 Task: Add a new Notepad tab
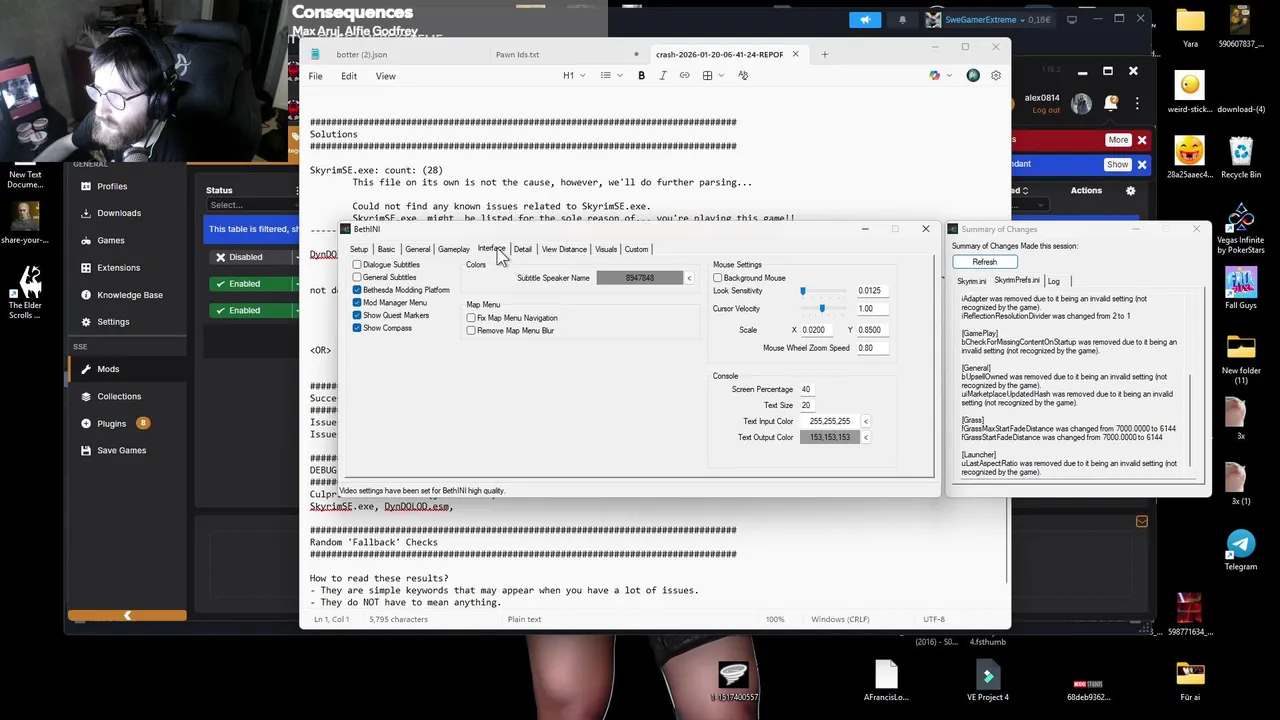pyautogui.click(x=825, y=54)
